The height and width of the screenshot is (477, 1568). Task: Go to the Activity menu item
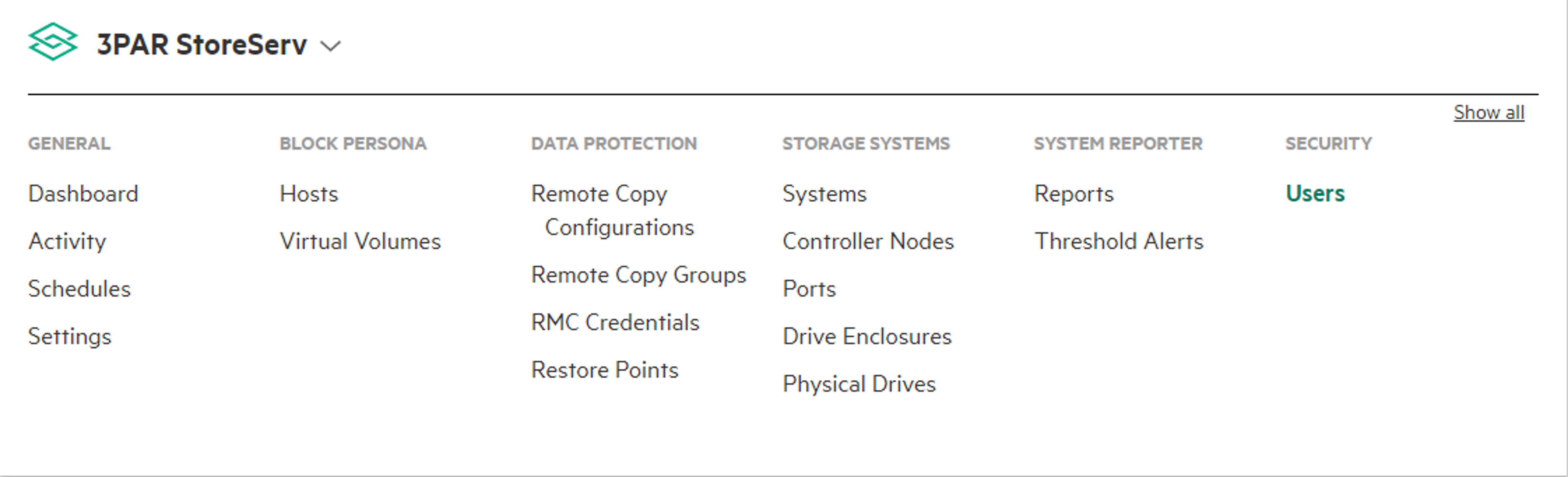click(68, 242)
